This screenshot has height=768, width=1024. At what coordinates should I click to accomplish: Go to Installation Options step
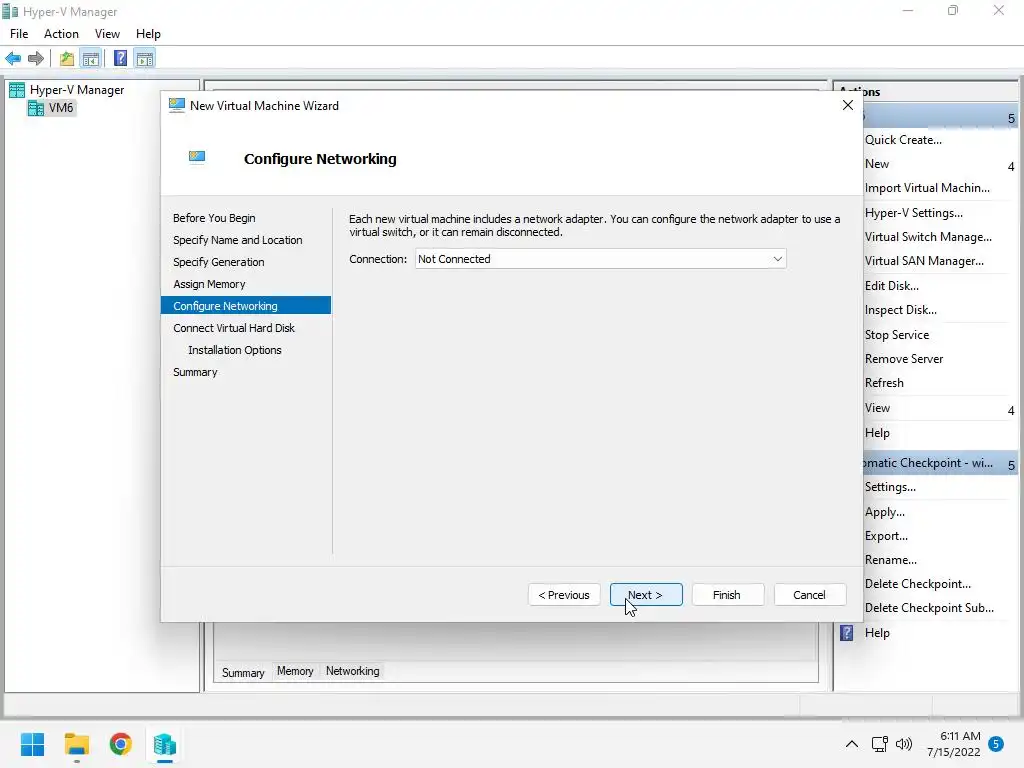[x=234, y=350]
